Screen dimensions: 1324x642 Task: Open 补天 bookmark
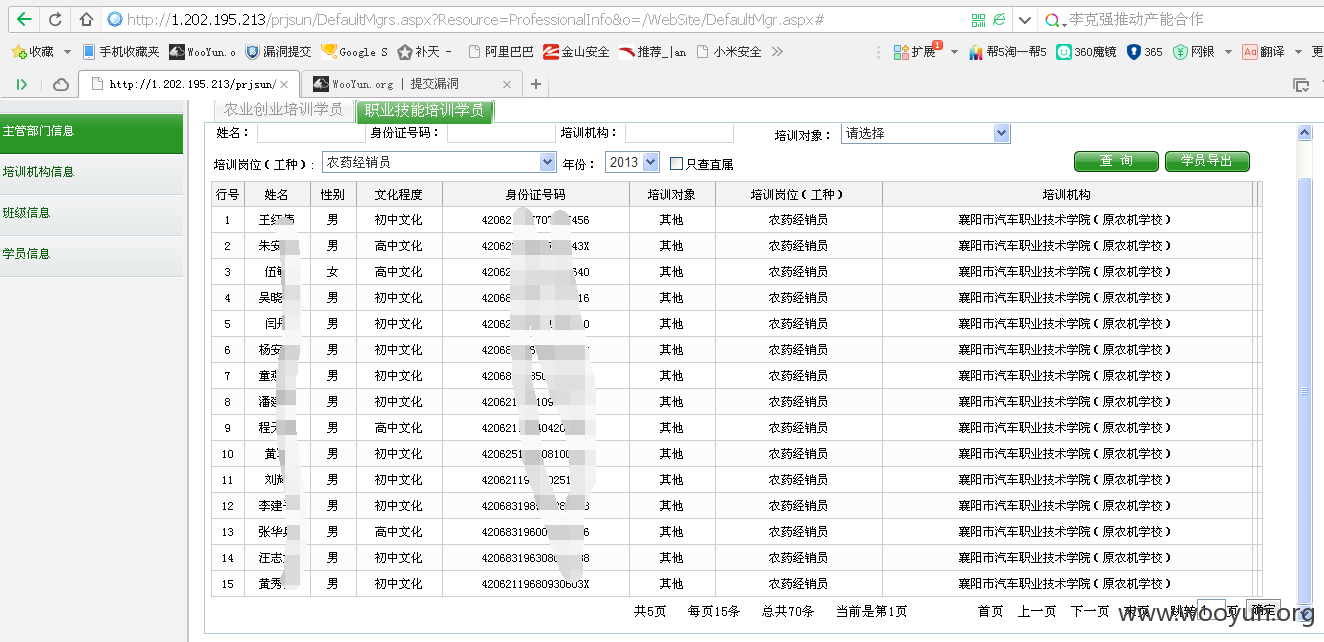click(425, 51)
